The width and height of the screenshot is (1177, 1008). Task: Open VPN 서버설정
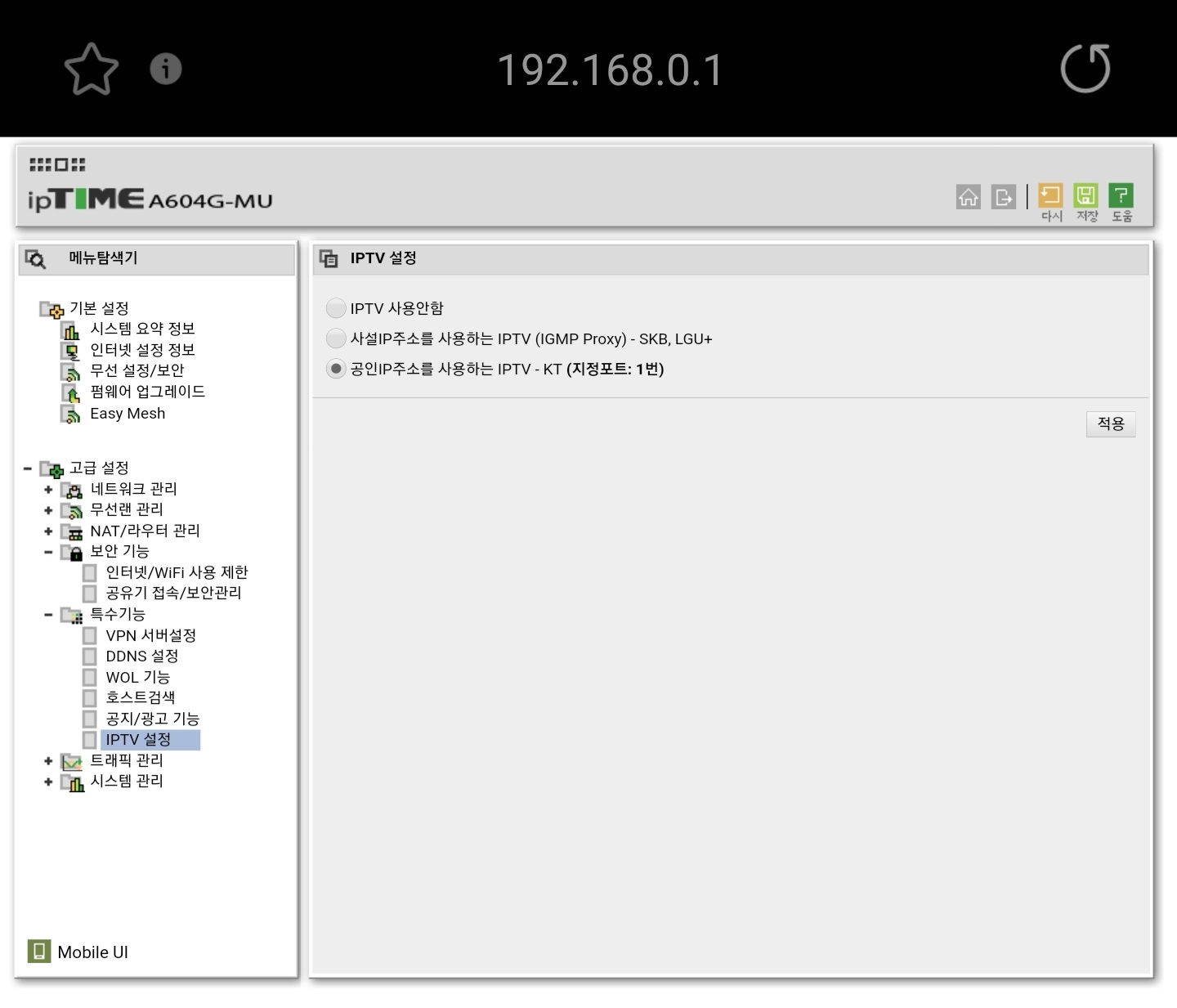point(151,635)
